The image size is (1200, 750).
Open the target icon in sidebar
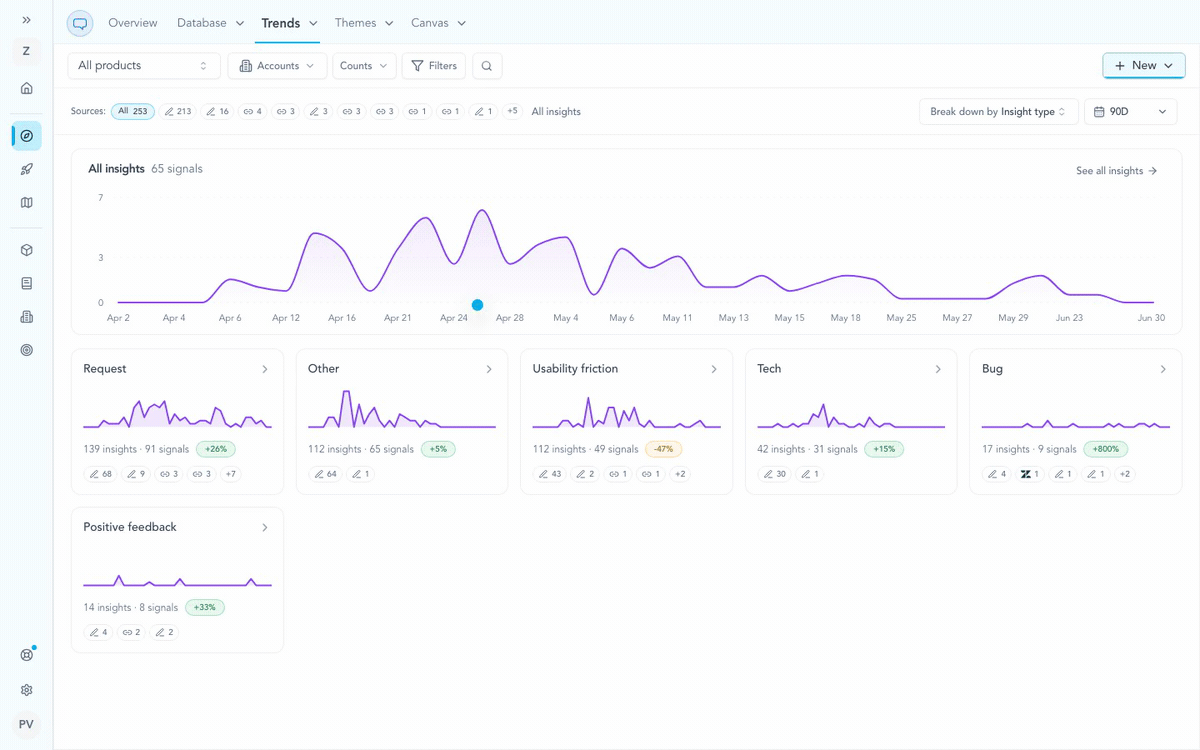[26, 350]
